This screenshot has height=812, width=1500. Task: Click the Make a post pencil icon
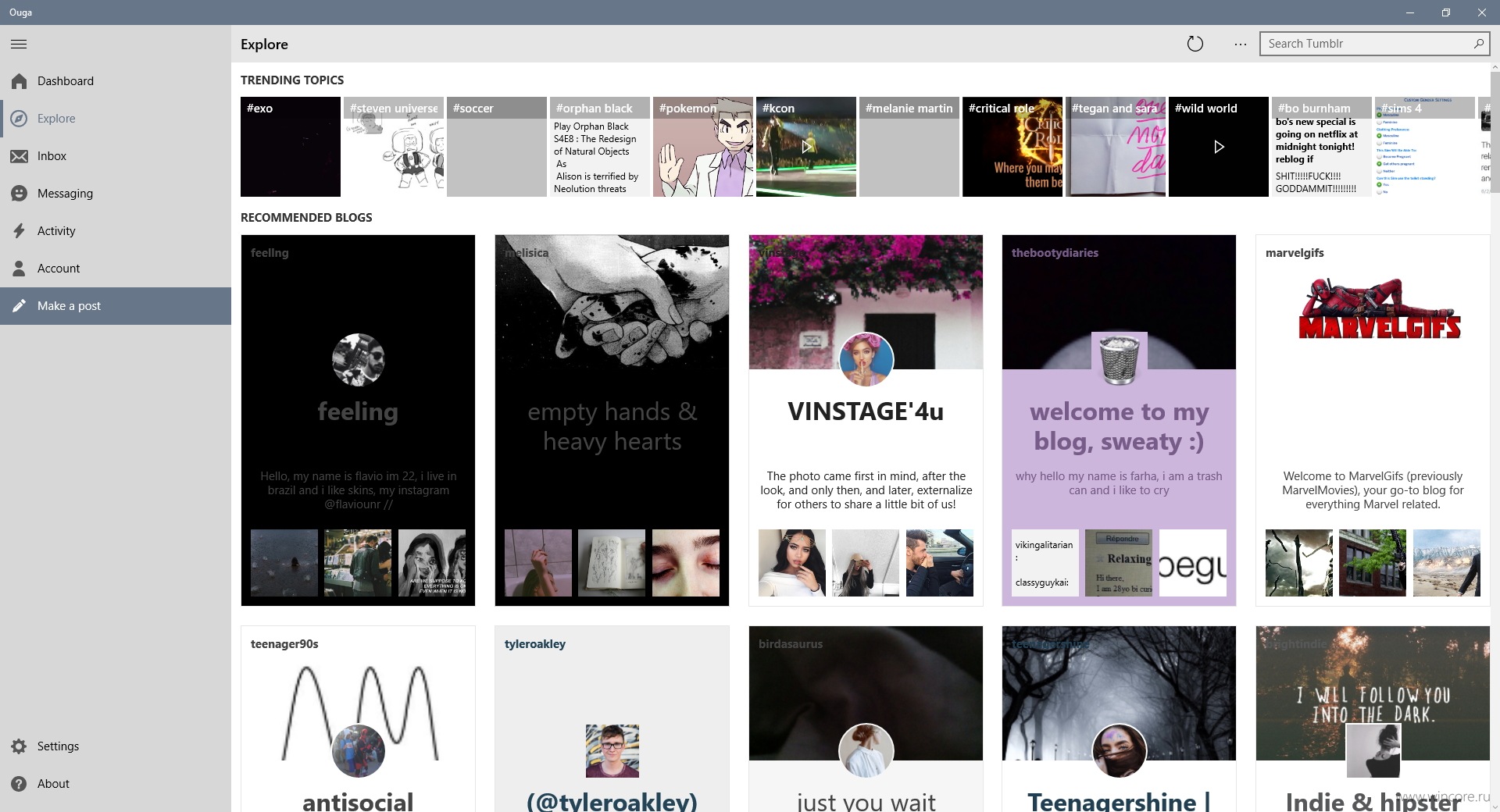pos(19,306)
